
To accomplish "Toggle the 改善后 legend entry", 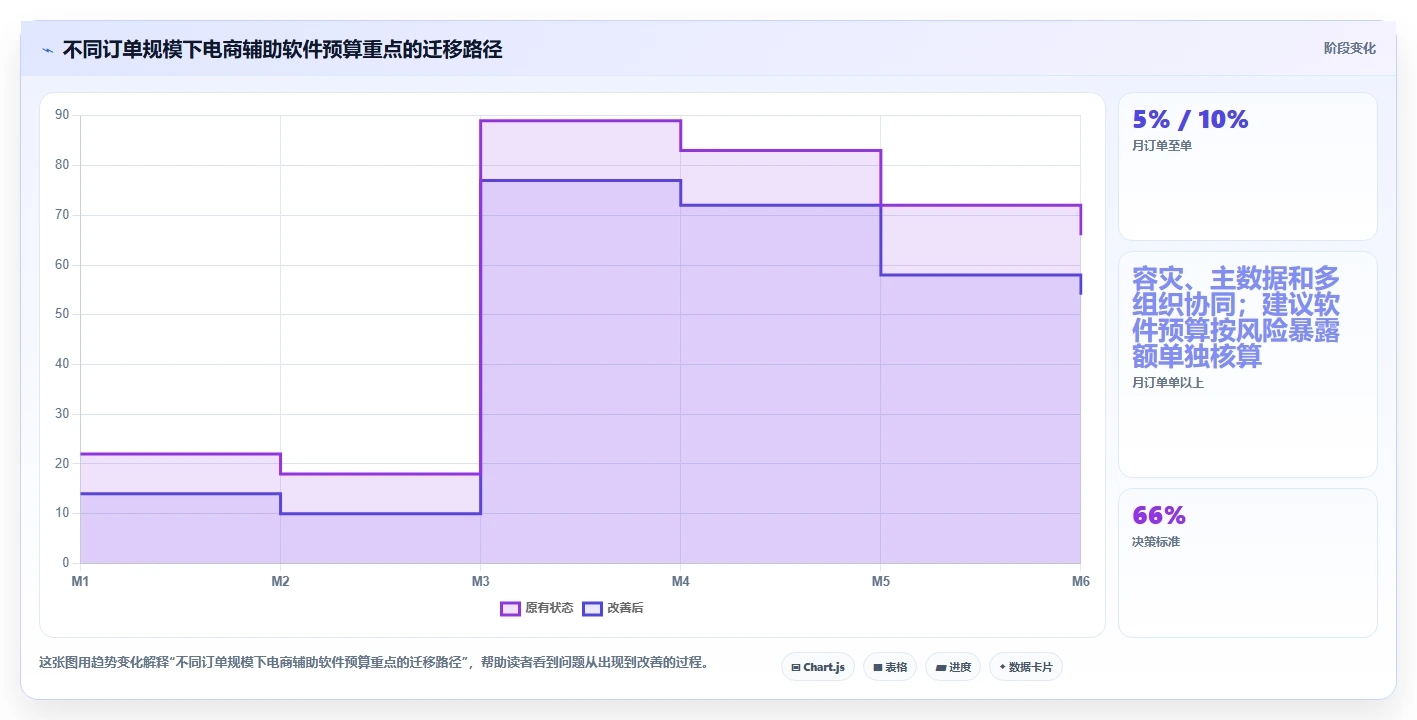I will [614, 608].
